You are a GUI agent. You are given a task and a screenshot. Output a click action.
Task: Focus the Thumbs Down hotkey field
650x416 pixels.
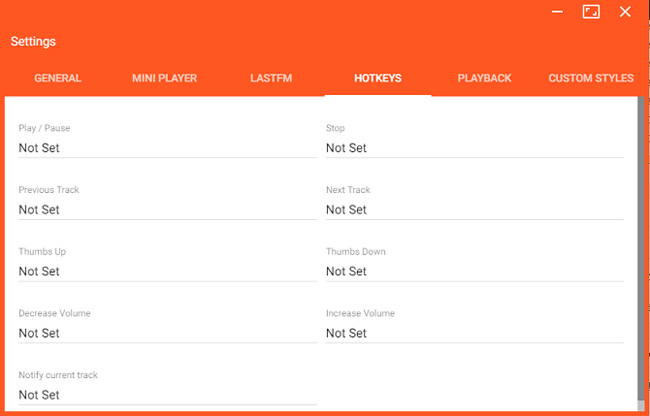[x=474, y=271]
